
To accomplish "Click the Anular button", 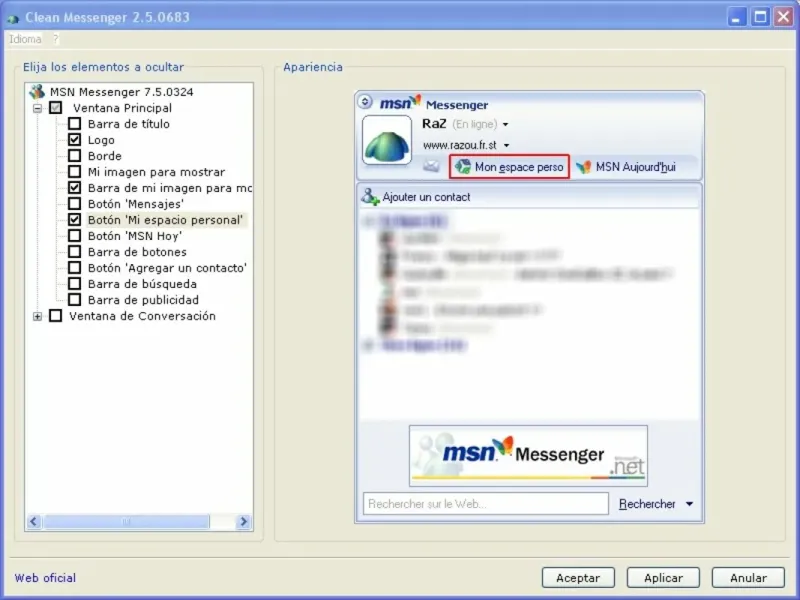I will coord(748,578).
